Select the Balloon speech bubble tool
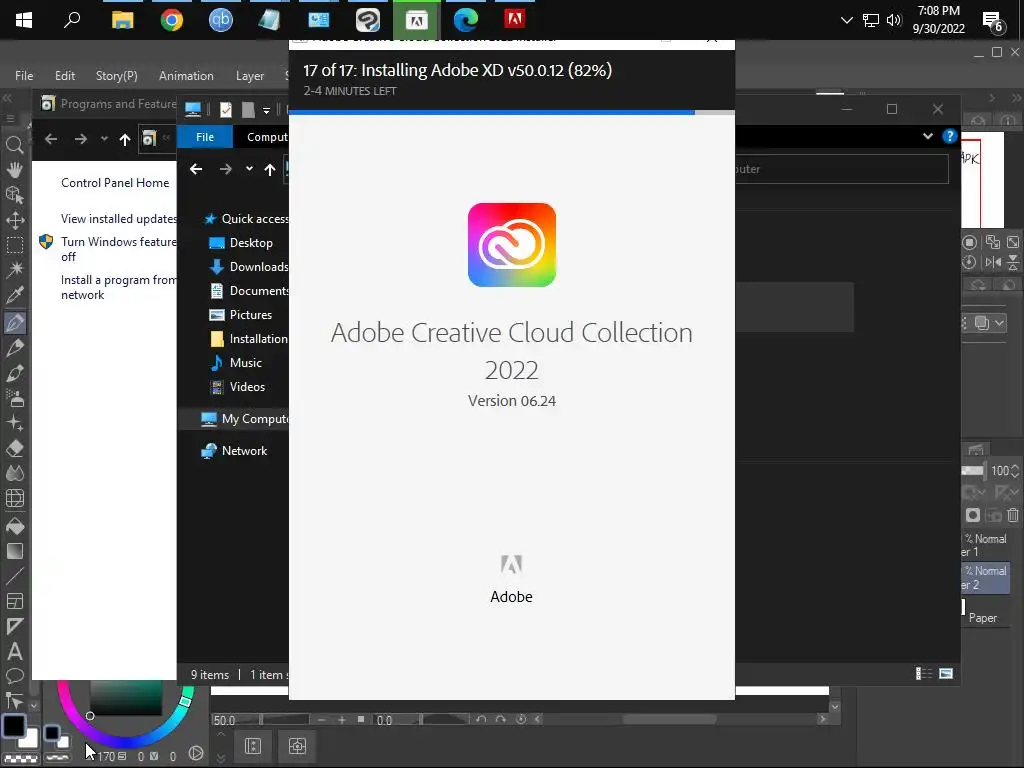This screenshot has height=768, width=1024. coord(14,676)
